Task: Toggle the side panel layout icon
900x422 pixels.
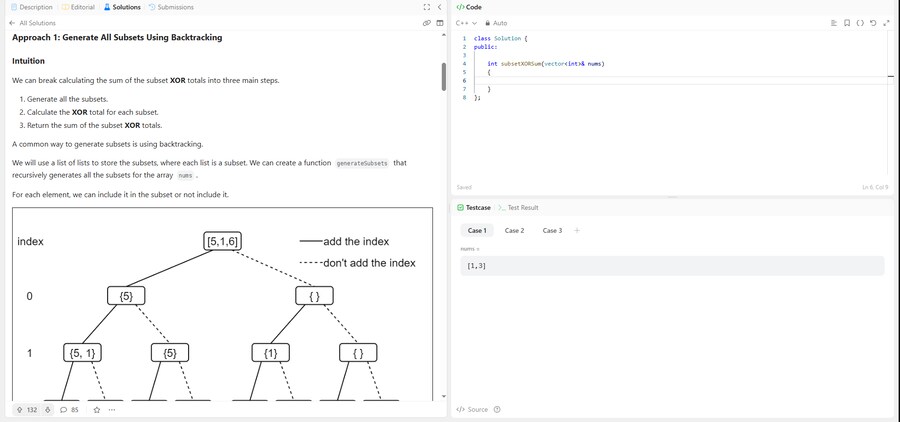Action: pyautogui.click(x=440, y=23)
